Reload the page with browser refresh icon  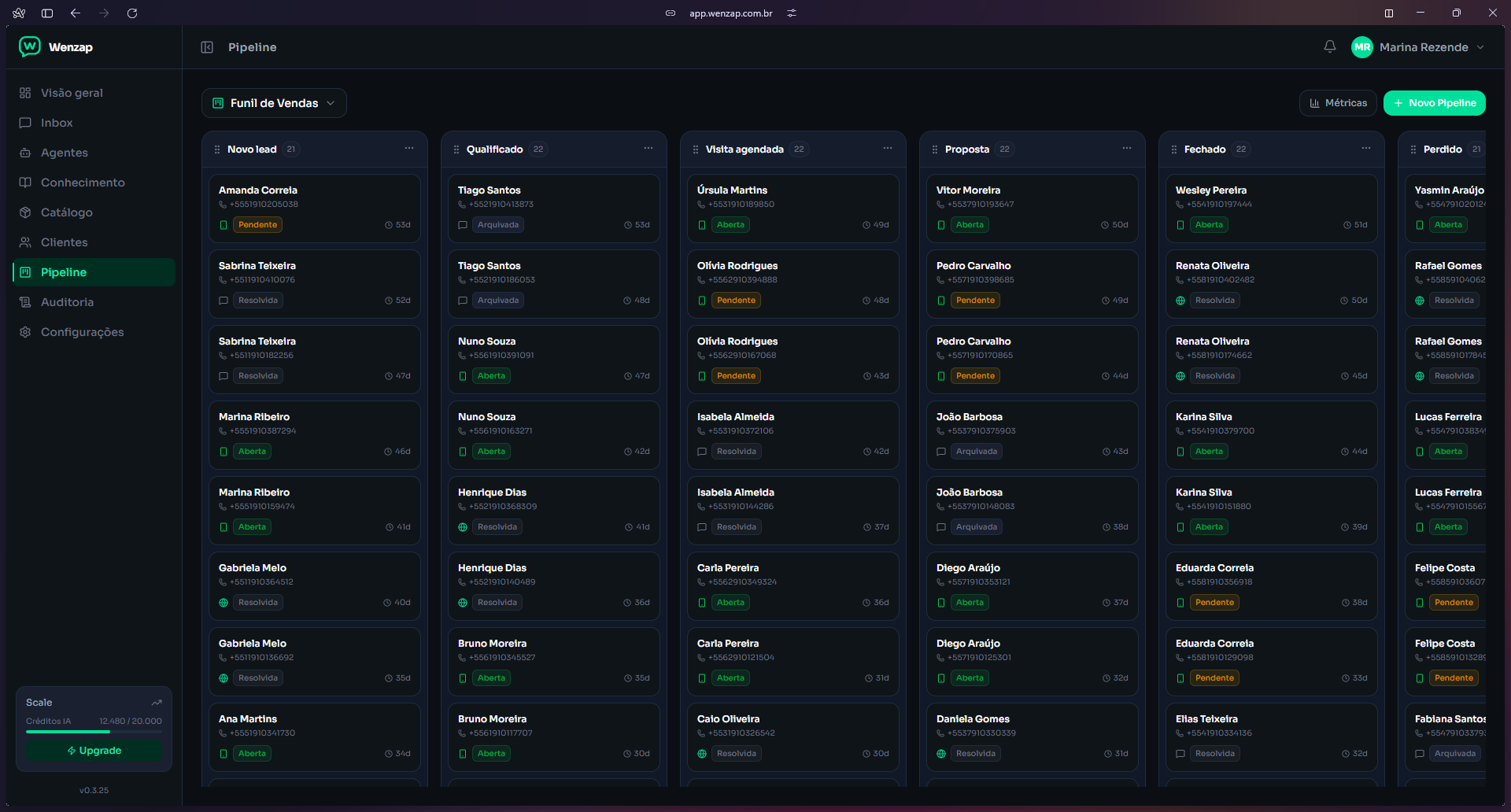[x=132, y=13]
